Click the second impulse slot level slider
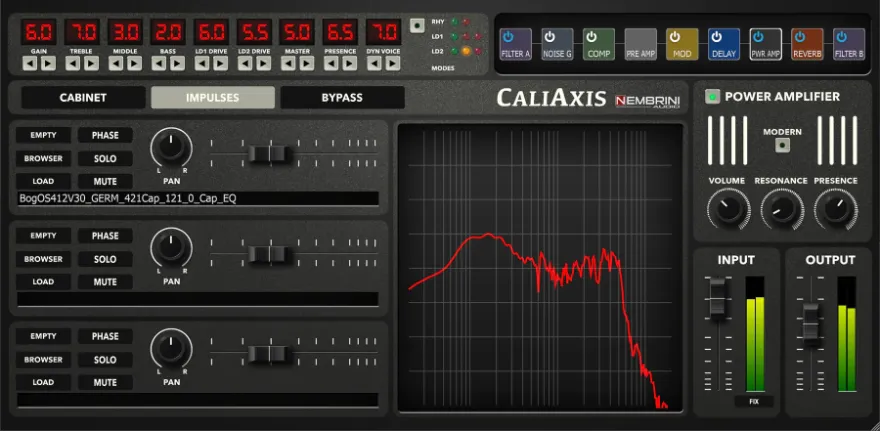 click(x=270, y=254)
